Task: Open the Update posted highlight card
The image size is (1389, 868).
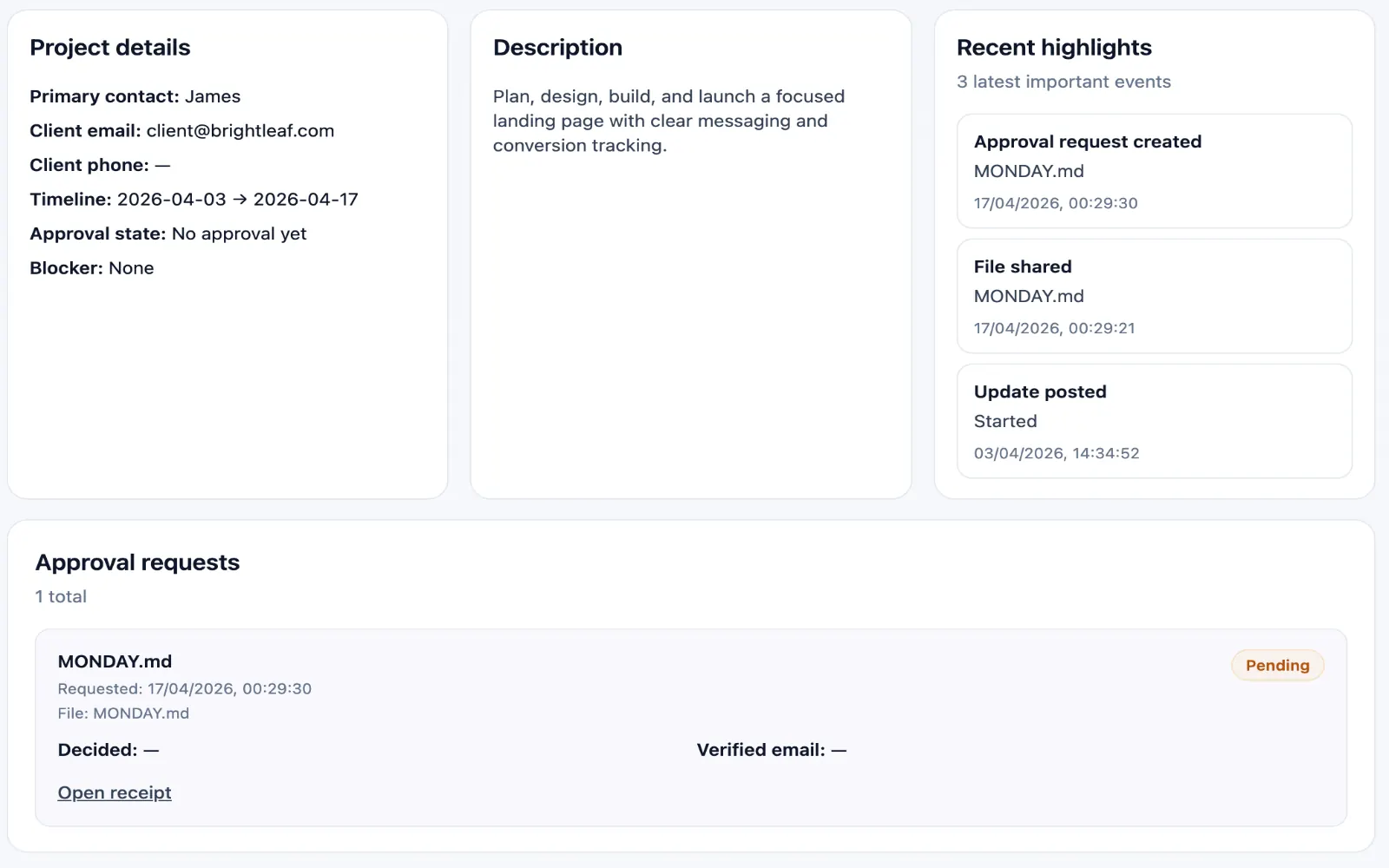Action: coord(1155,421)
